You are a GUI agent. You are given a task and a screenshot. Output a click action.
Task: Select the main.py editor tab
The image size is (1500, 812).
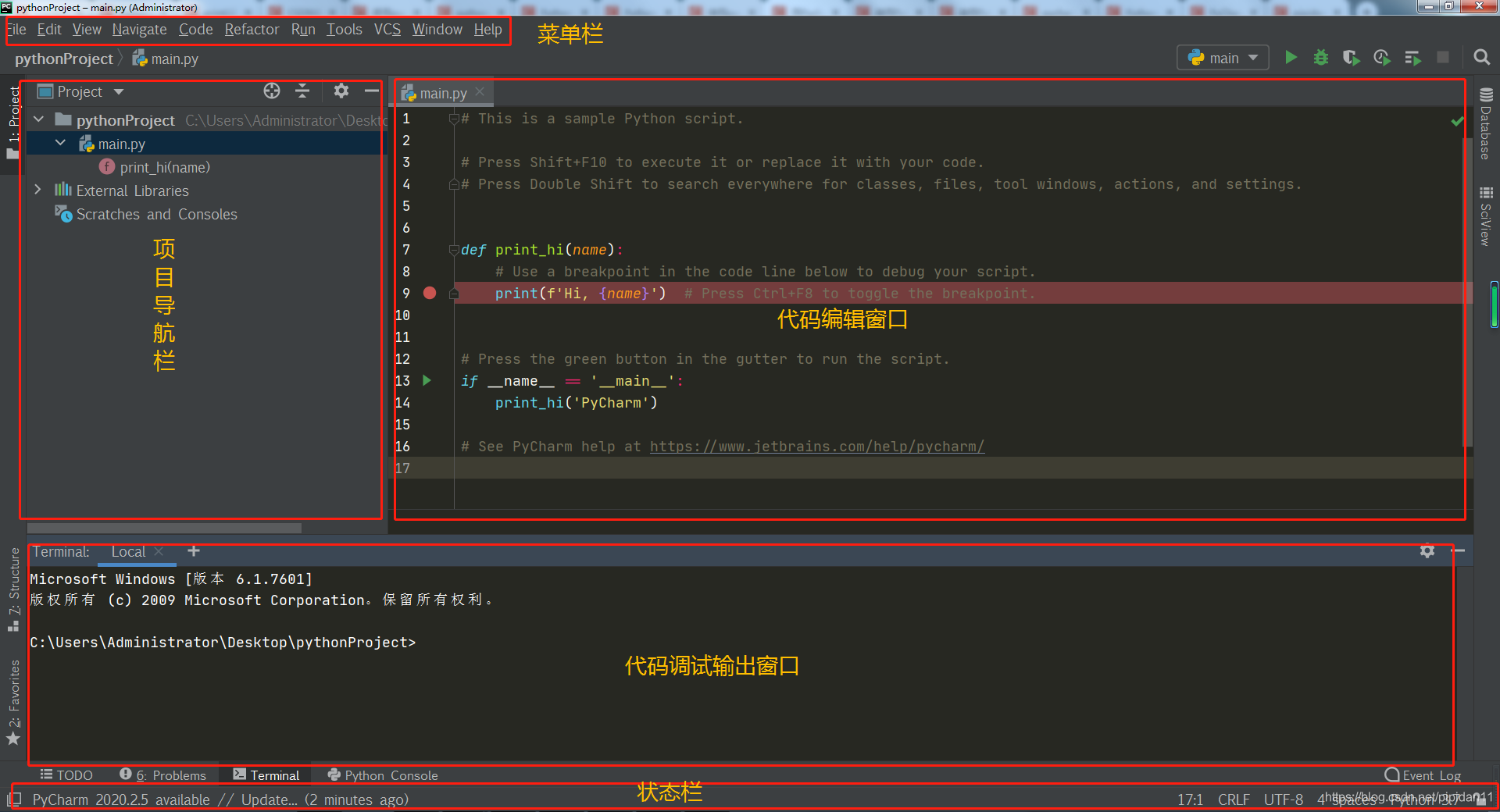click(442, 93)
